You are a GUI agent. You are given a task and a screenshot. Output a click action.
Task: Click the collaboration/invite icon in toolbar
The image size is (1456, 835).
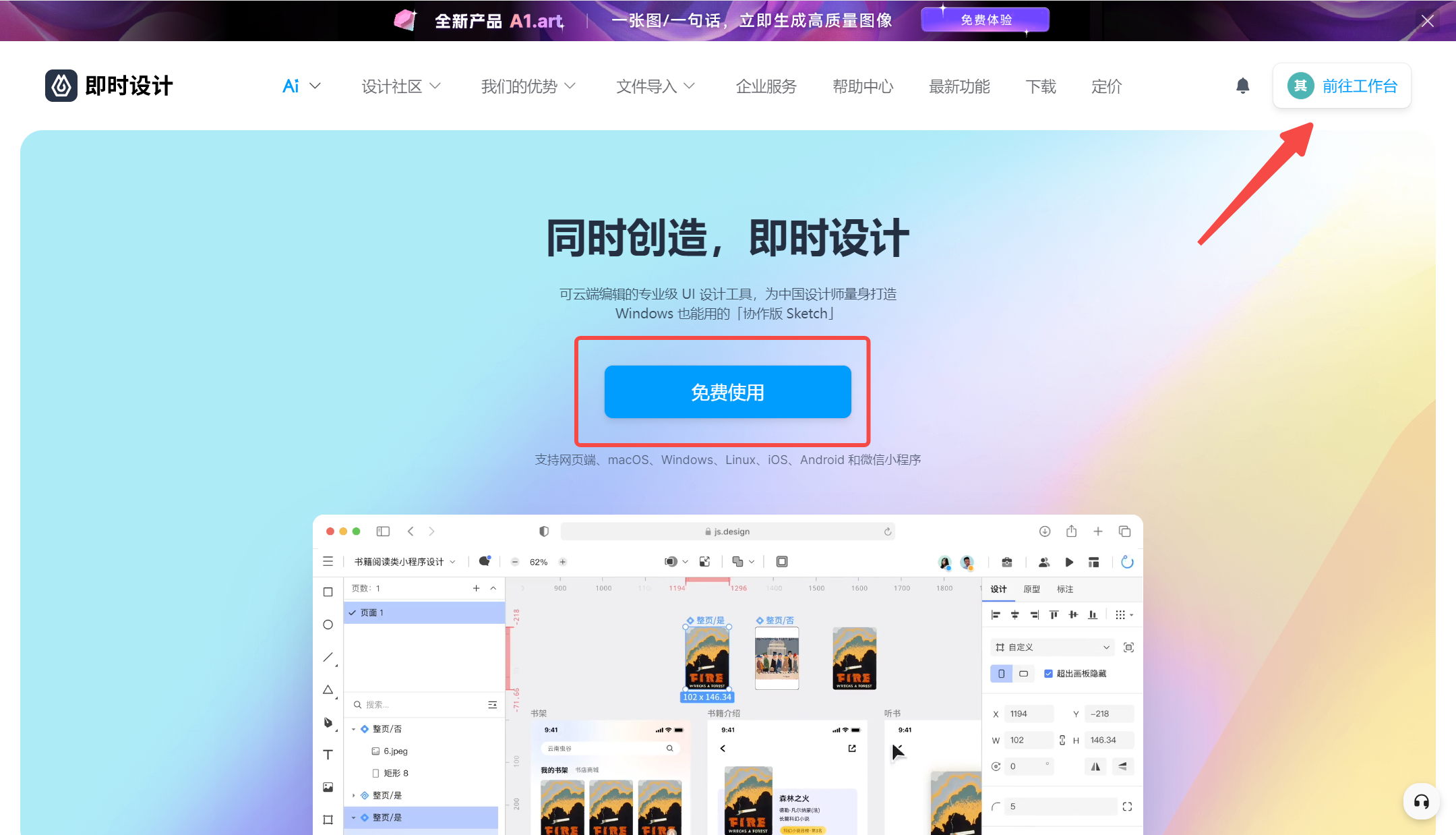(x=1044, y=562)
